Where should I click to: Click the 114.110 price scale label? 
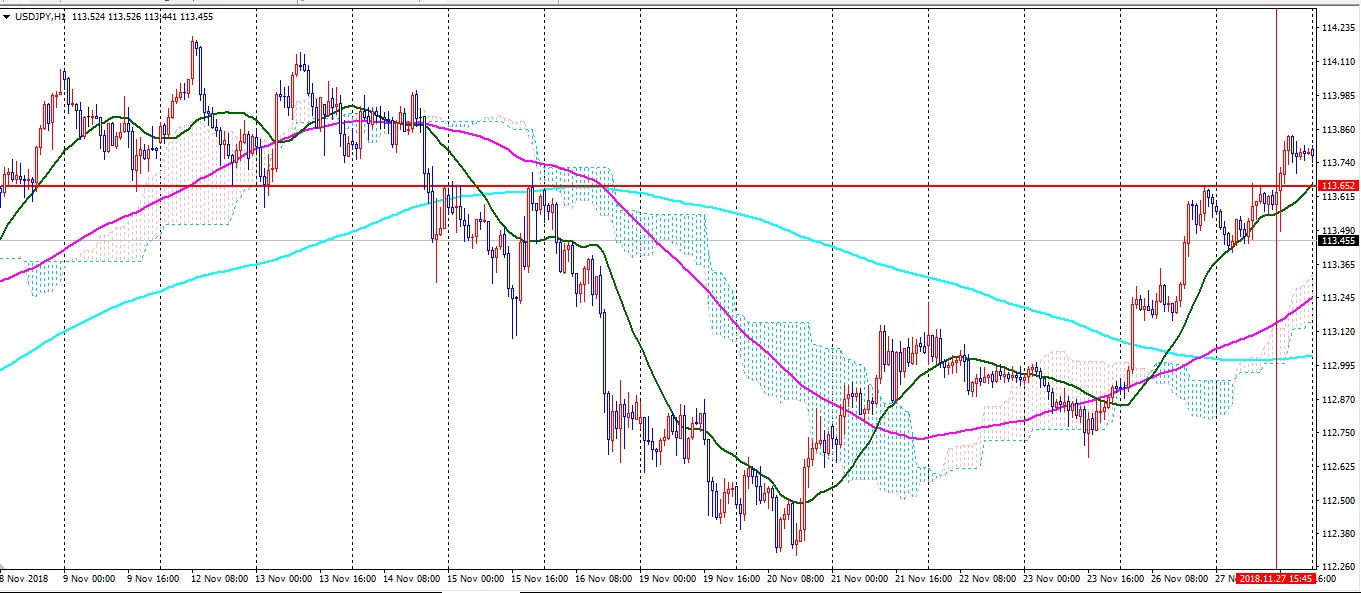pyautogui.click(x=1338, y=62)
